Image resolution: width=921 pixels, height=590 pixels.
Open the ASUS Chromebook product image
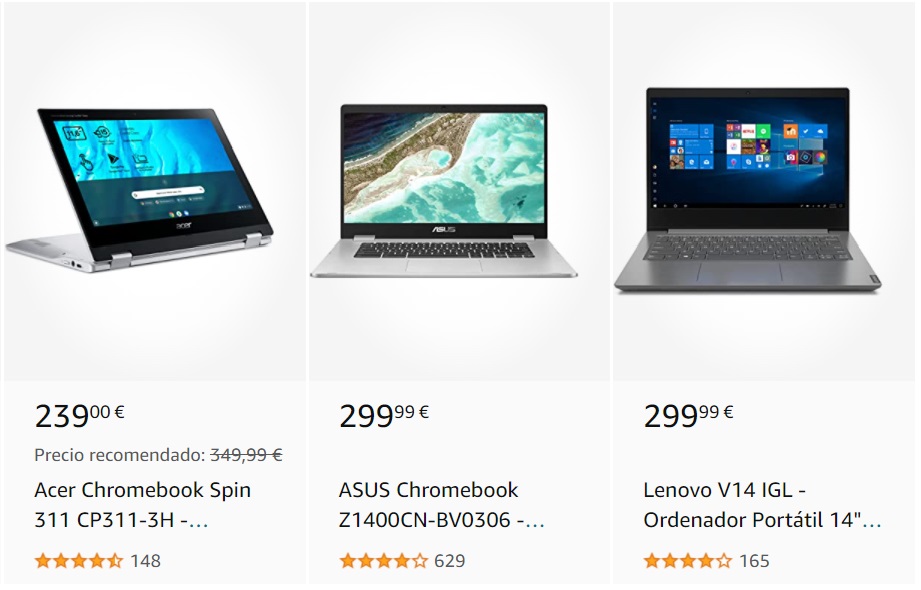pyautogui.click(x=444, y=190)
